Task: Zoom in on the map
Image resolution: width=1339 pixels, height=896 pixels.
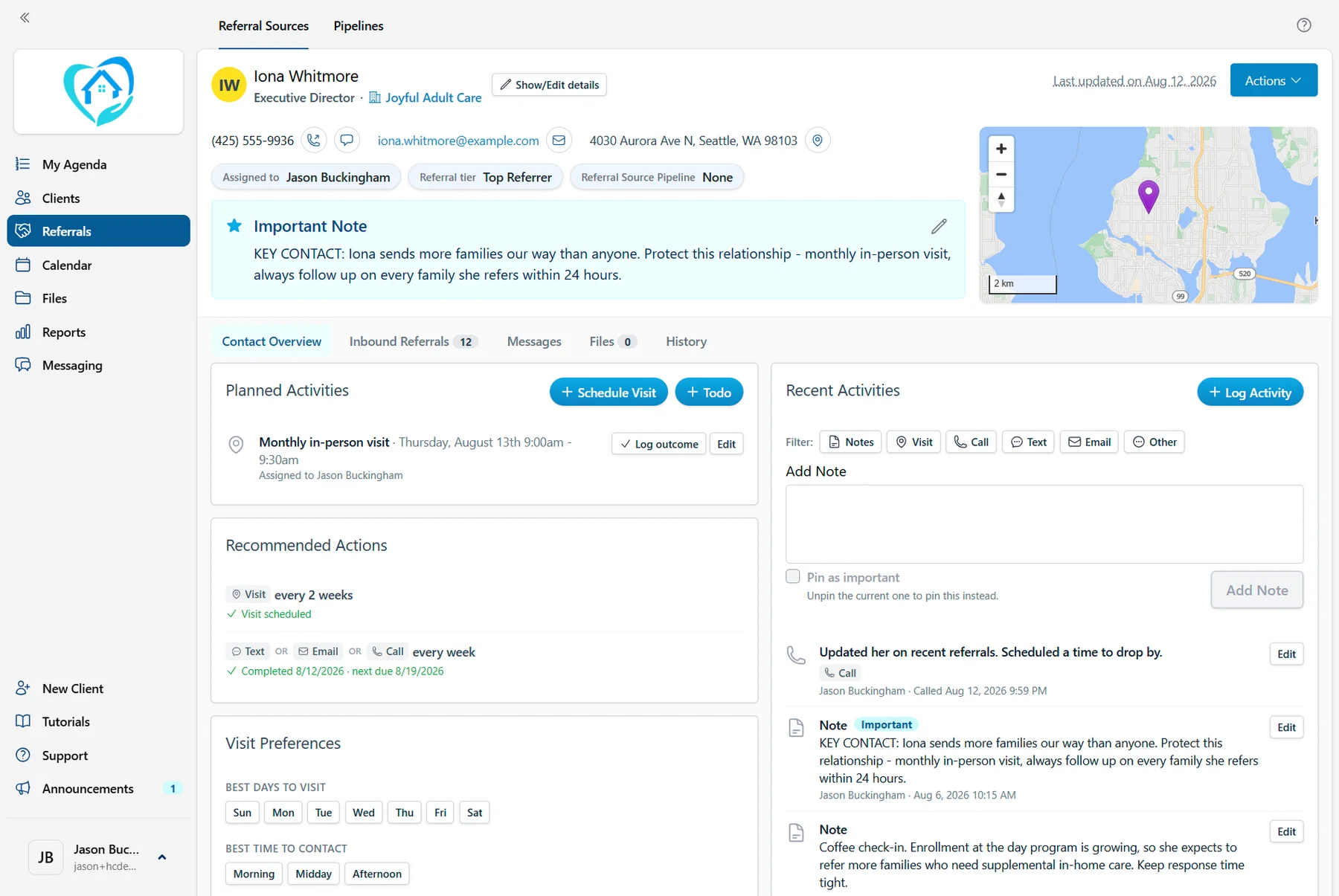Action: [1001, 149]
